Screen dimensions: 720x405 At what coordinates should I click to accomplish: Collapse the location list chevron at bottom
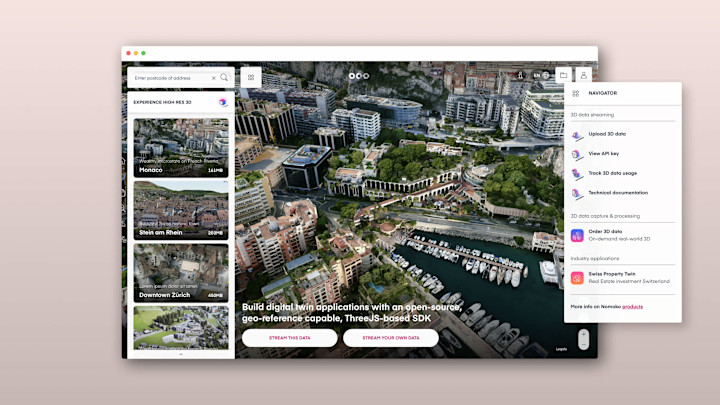tap(181, 354)
